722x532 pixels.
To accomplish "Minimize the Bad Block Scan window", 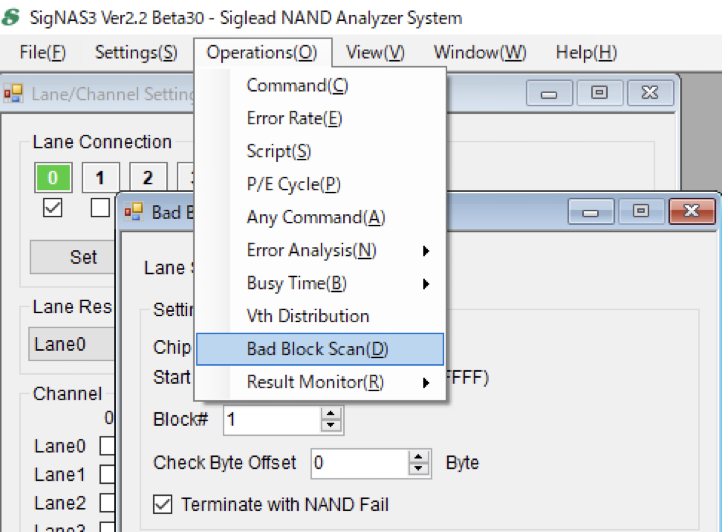I will pos(590,211).
